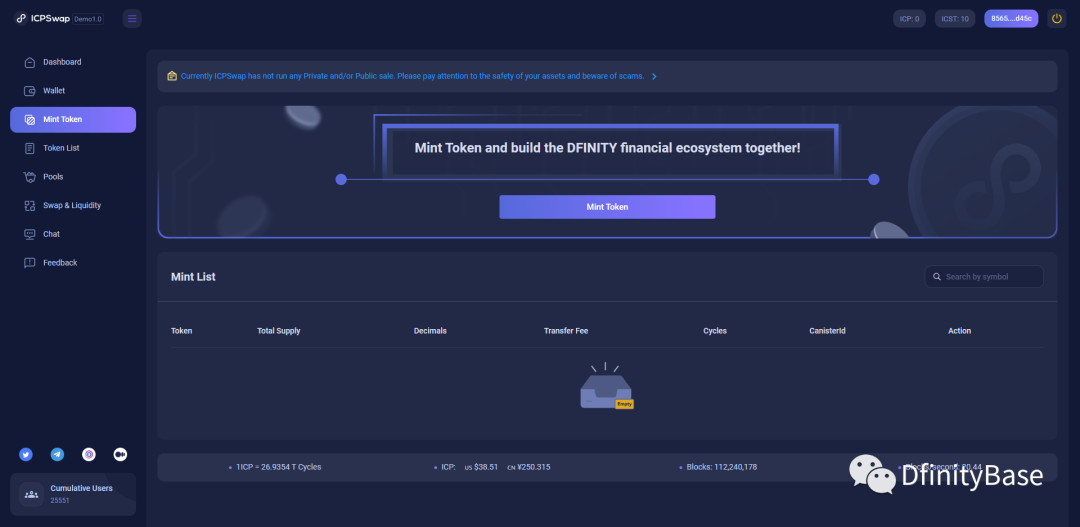The height and width of the screenshot is (527, 1080).
Task: Open the Twitter social link
Action: (x=26, y=455)
